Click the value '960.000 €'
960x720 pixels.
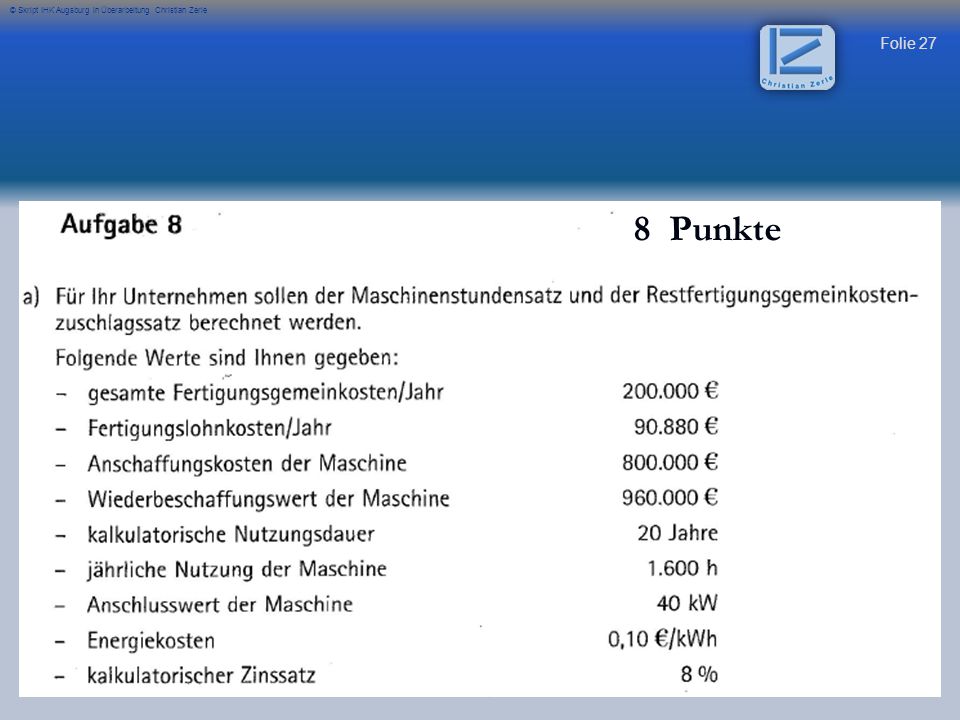pyautogui.click(x=670, y=498)
